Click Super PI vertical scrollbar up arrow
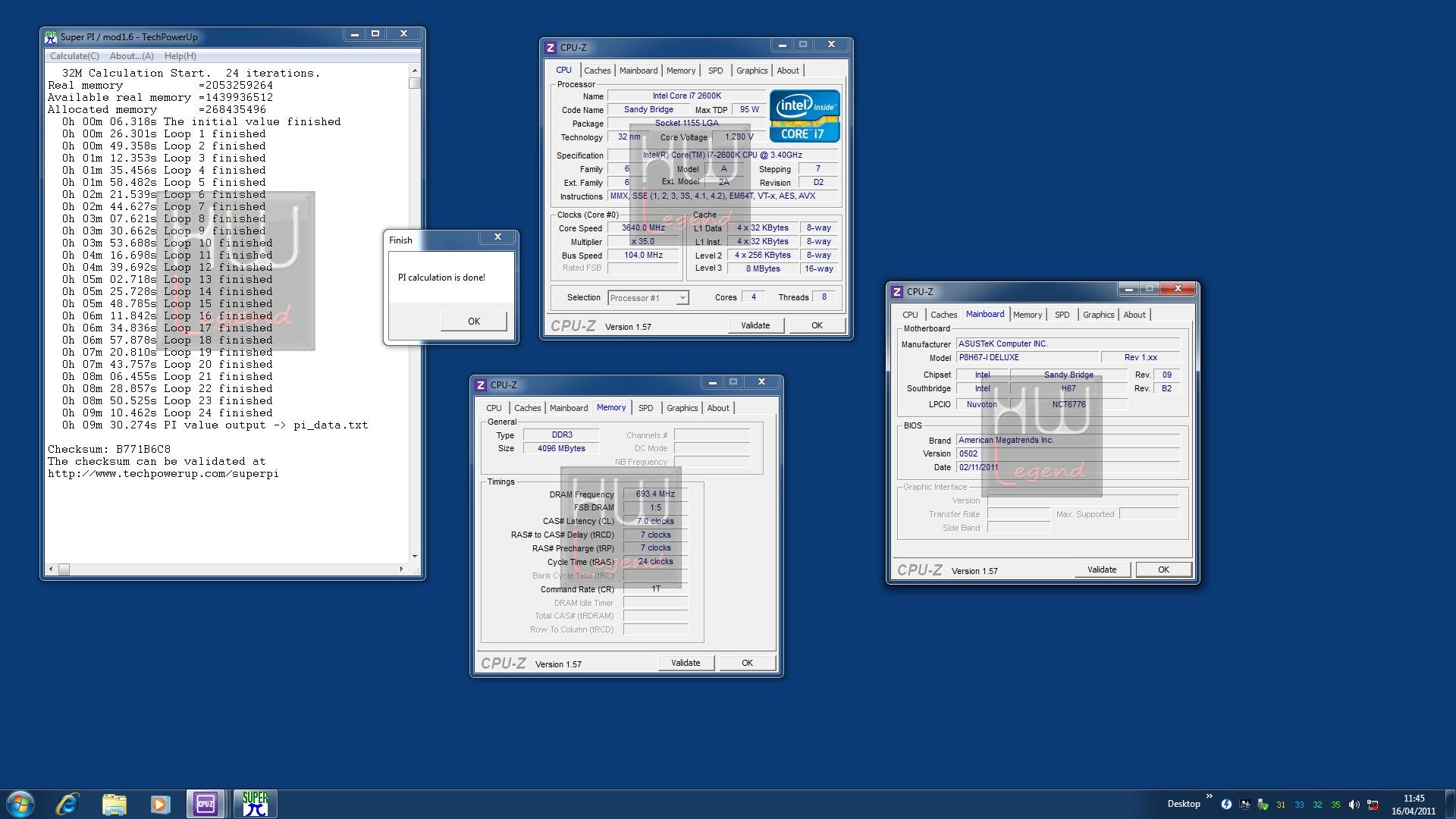Image resolution: width=1456 pixels, height=819 pixels. (x=415, y=71)
